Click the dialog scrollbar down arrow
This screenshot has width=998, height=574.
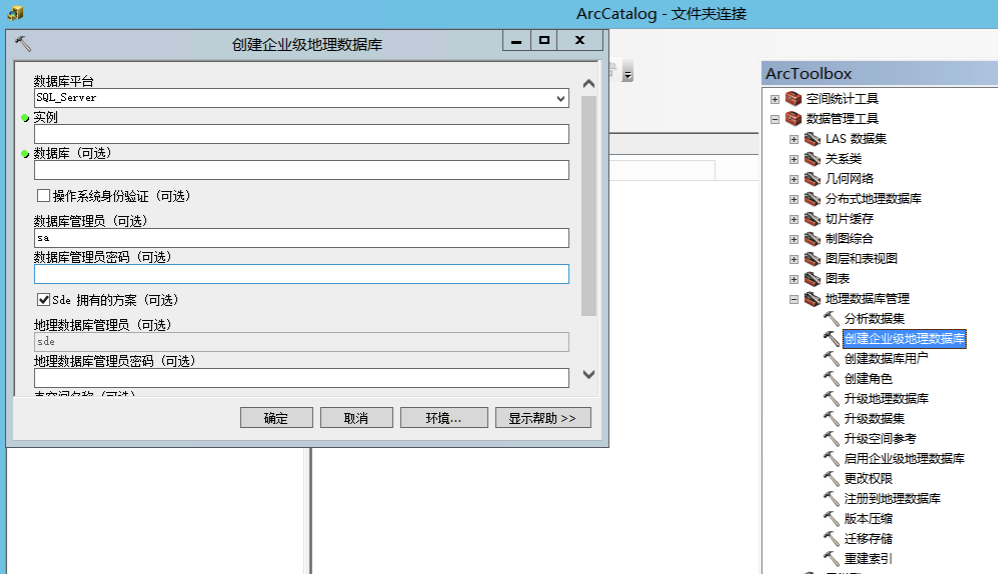[x=589, y=374]
